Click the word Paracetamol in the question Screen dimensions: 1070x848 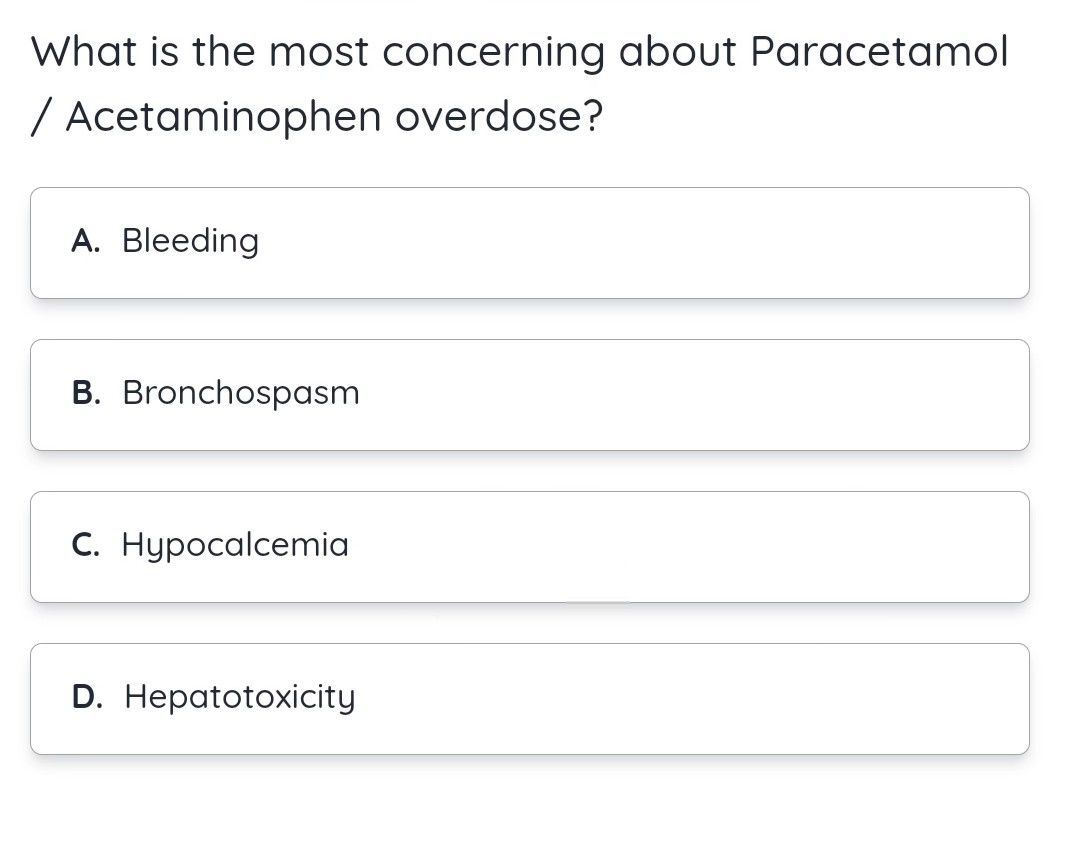click(x=879, y=52)
